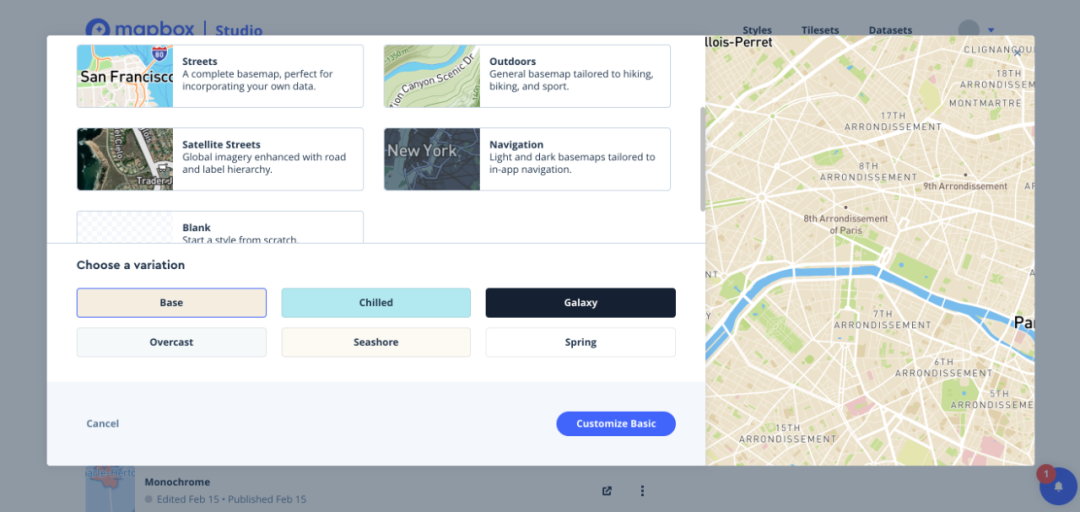
Task: Choose the Overcast variation
Action: coord(172,342)
